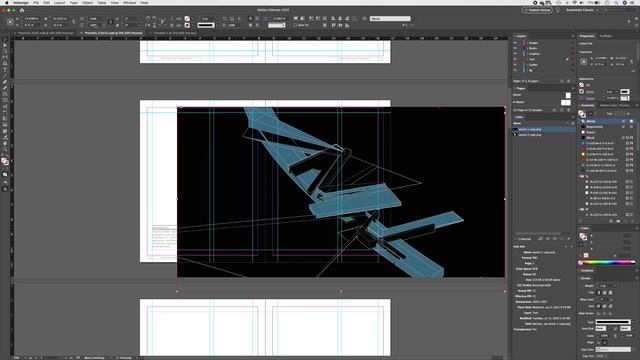Image resolution: width=640 pixels, height=360 pixels.
Task: Open the Object menu
Action: pyautogui.click(x=87, y=2)
